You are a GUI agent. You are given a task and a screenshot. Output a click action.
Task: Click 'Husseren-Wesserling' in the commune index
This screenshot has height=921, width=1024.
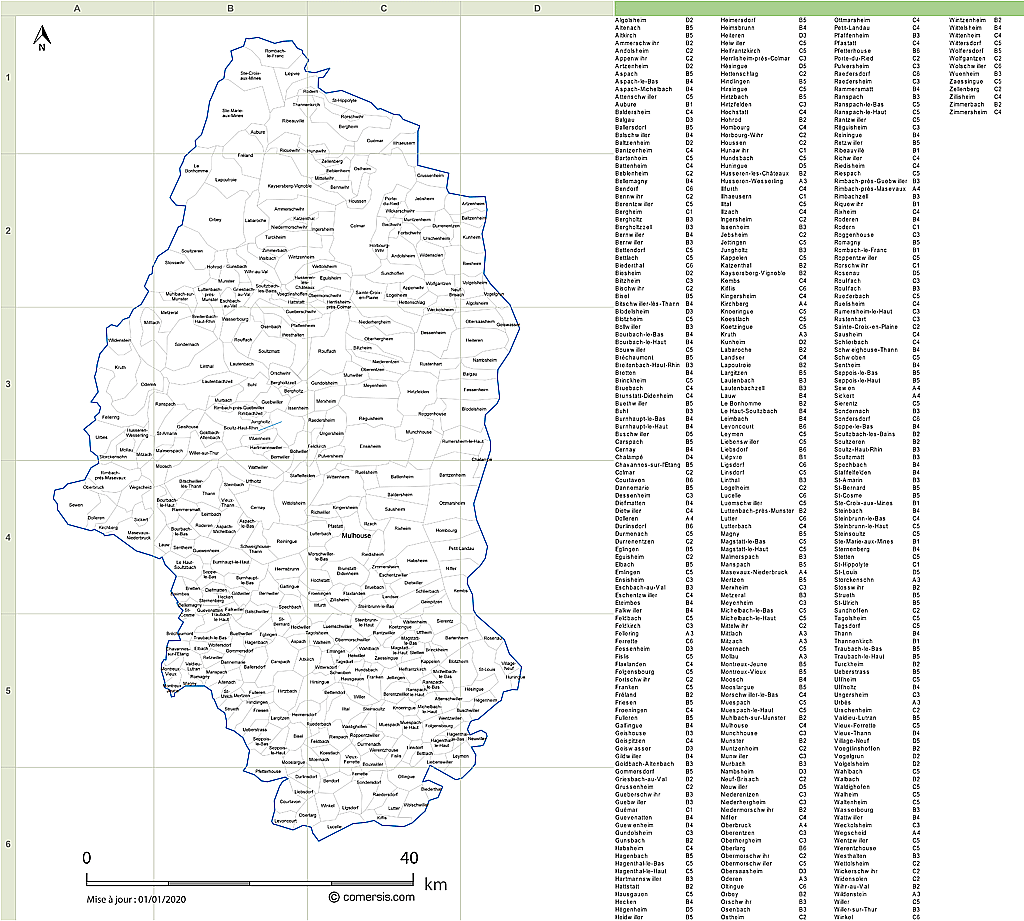(x=752, y=182)
